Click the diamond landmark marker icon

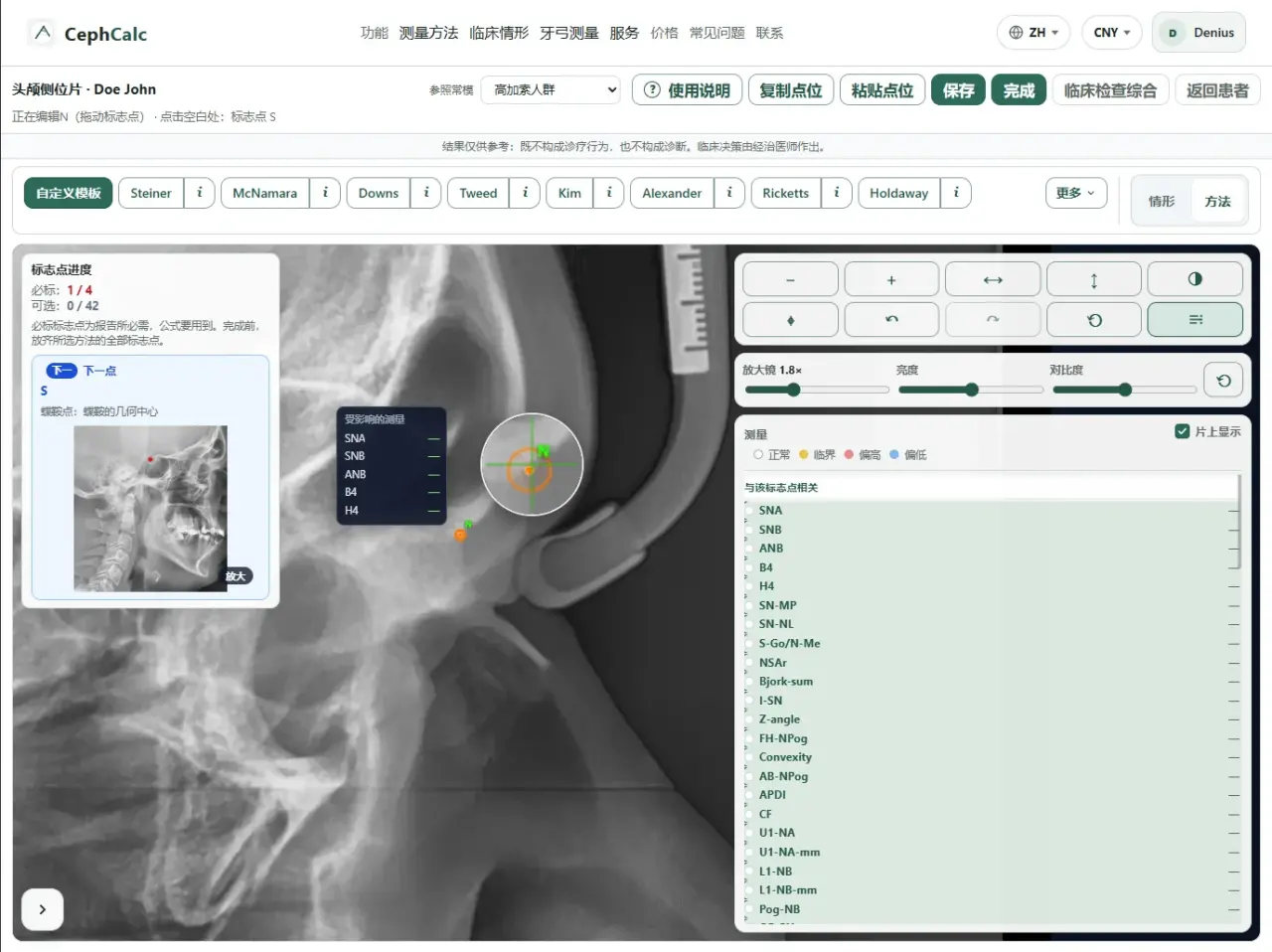coord(790,320)
